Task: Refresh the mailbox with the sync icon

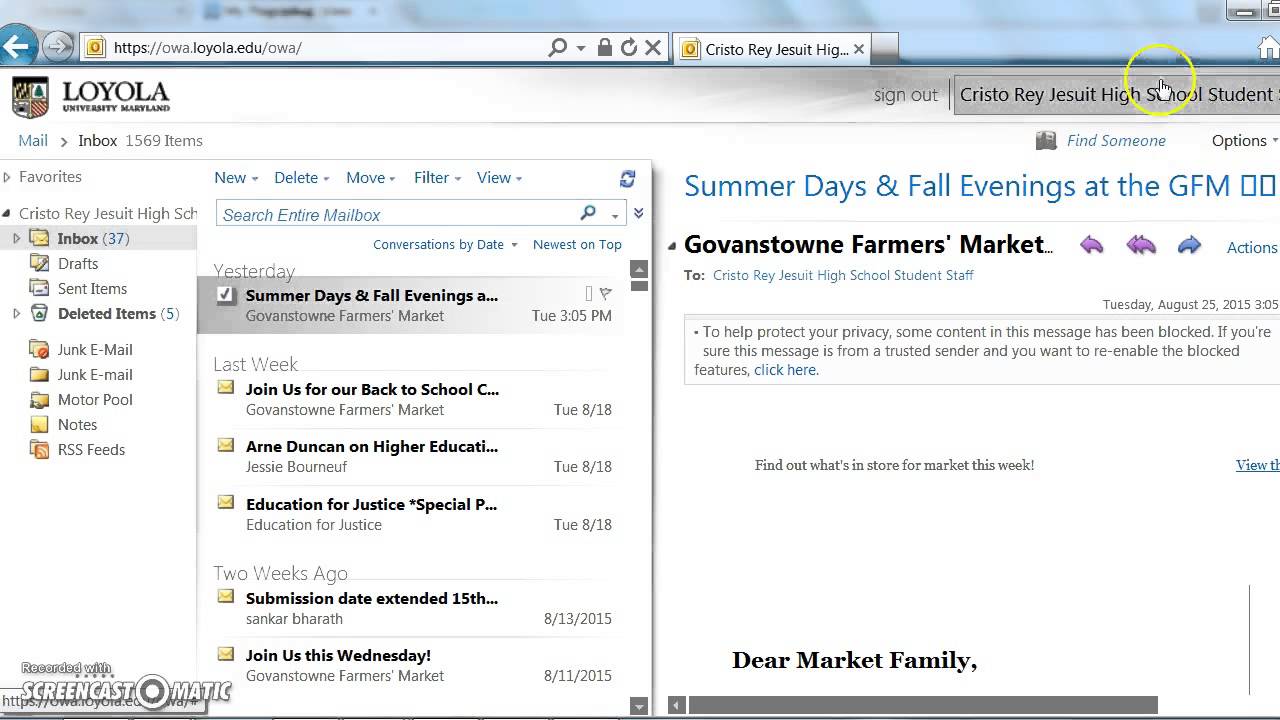Action: [x=627, y=179]
